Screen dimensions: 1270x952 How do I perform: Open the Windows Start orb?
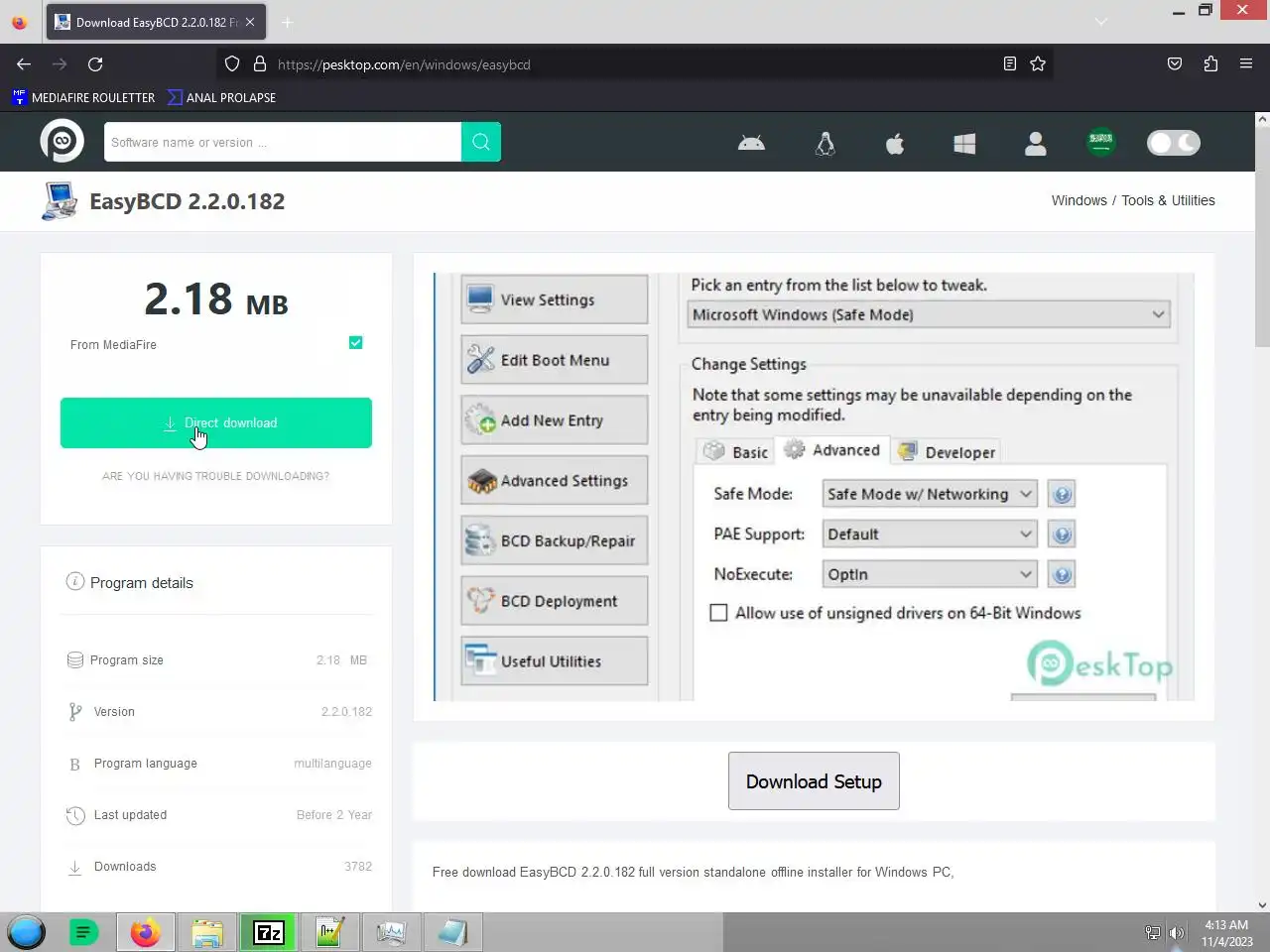pos(27,932)
